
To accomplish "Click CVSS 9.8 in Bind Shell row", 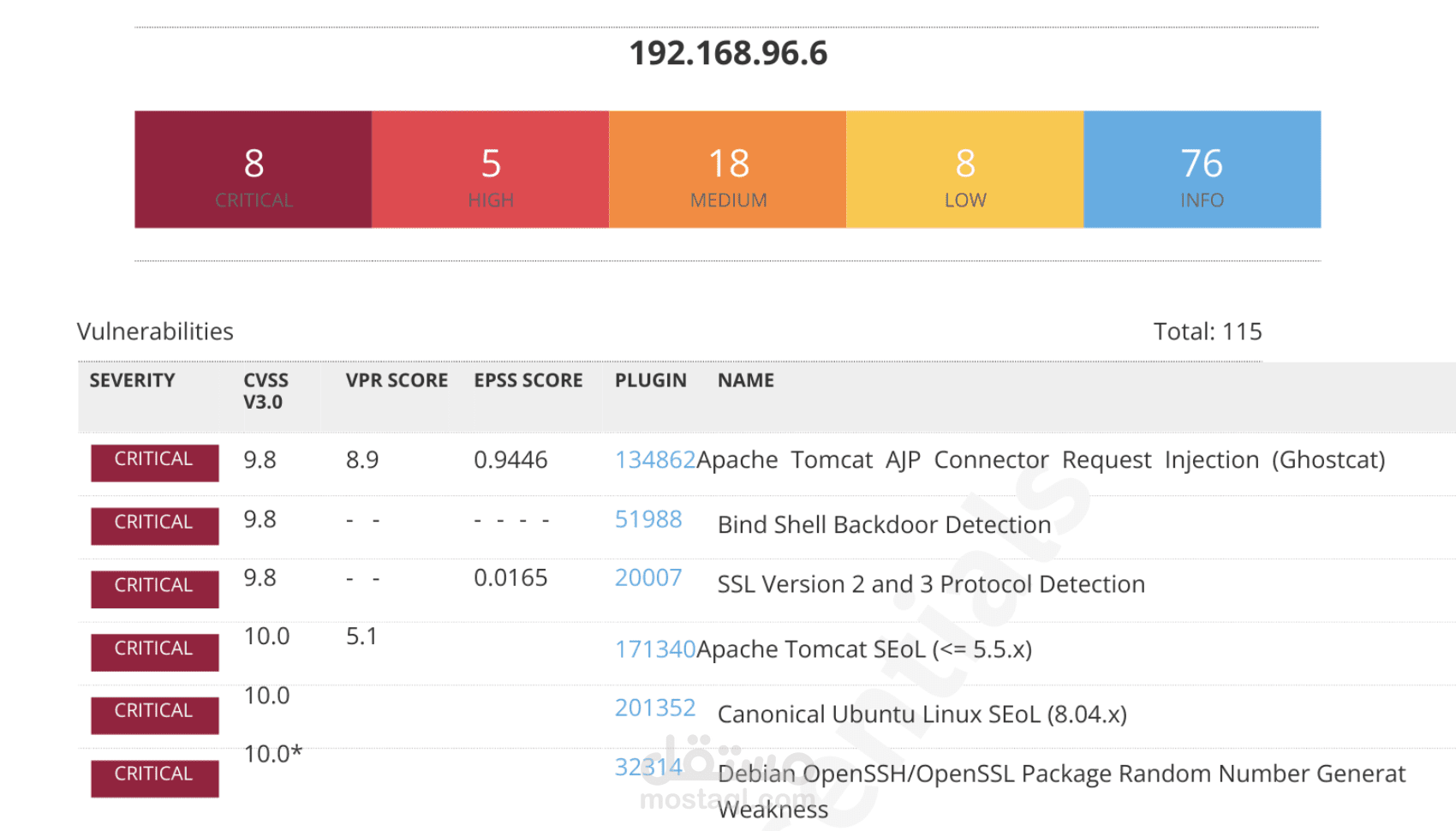I will coord(260,519).
